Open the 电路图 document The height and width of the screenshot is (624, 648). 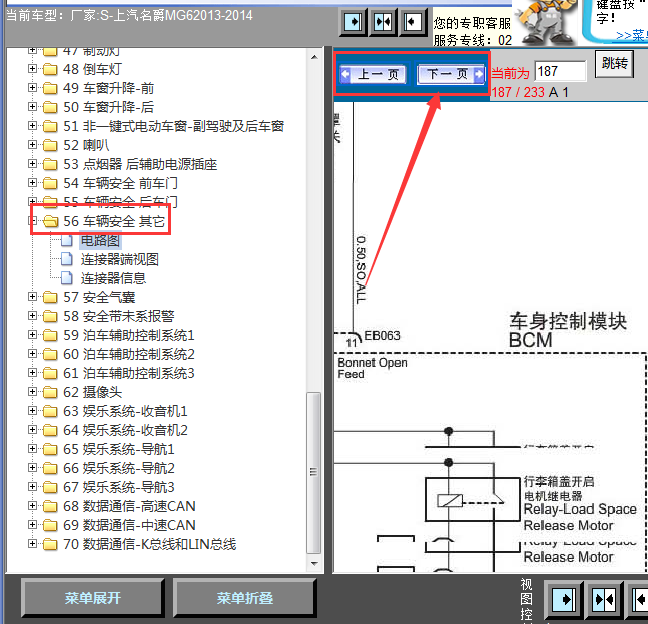pos(100,241)
